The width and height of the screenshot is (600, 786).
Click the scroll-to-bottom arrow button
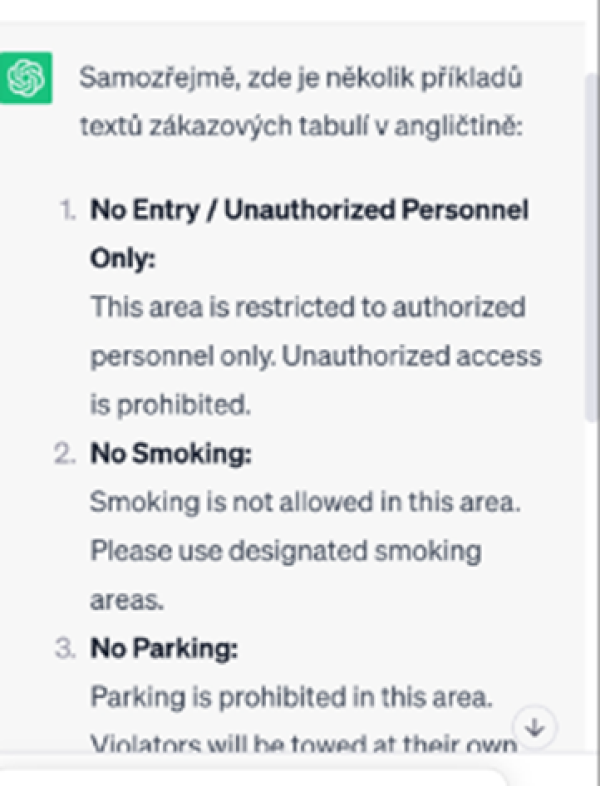535,727
